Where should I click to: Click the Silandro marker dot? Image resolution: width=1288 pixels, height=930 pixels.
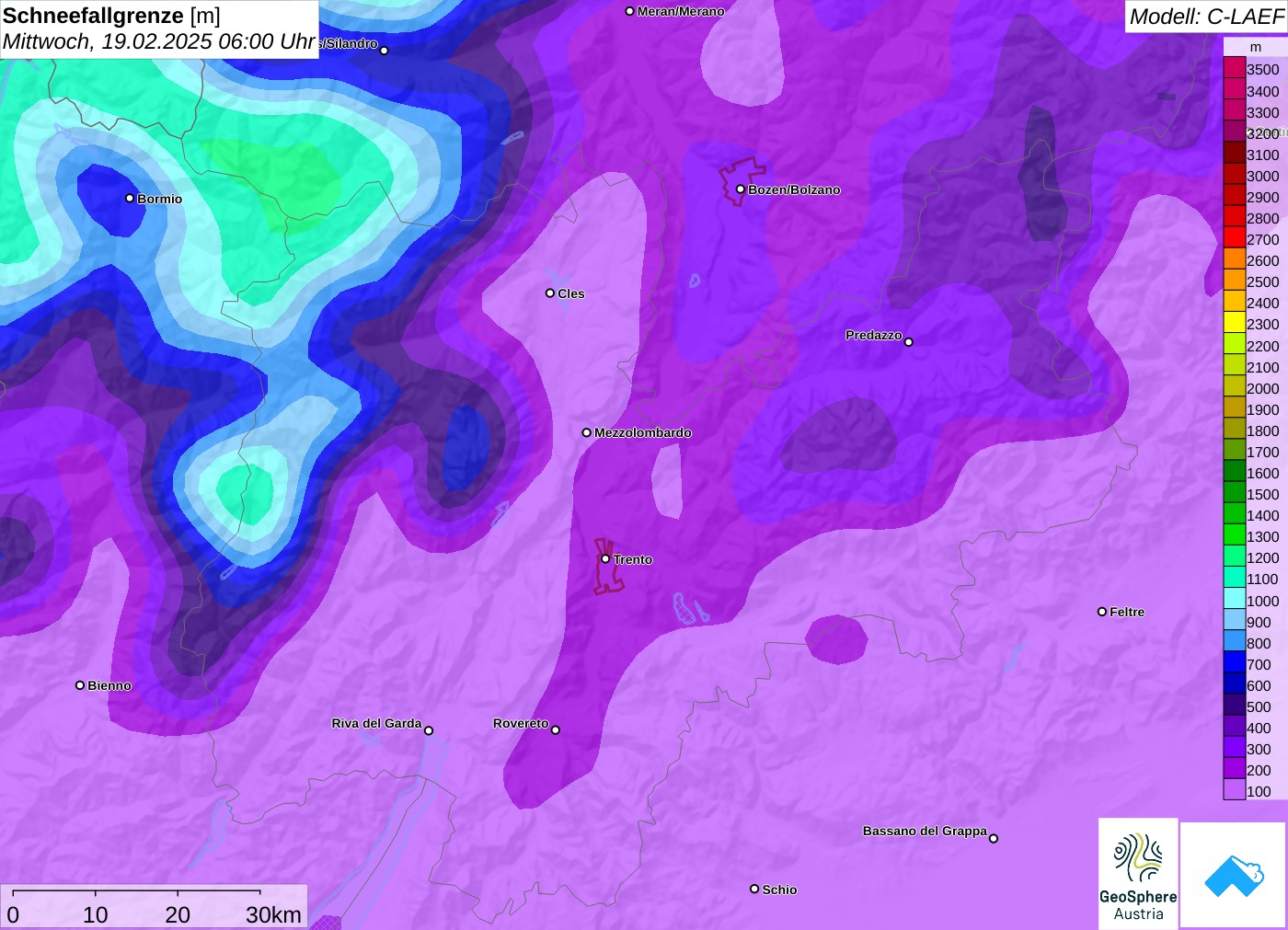click(x=385, y=51)
